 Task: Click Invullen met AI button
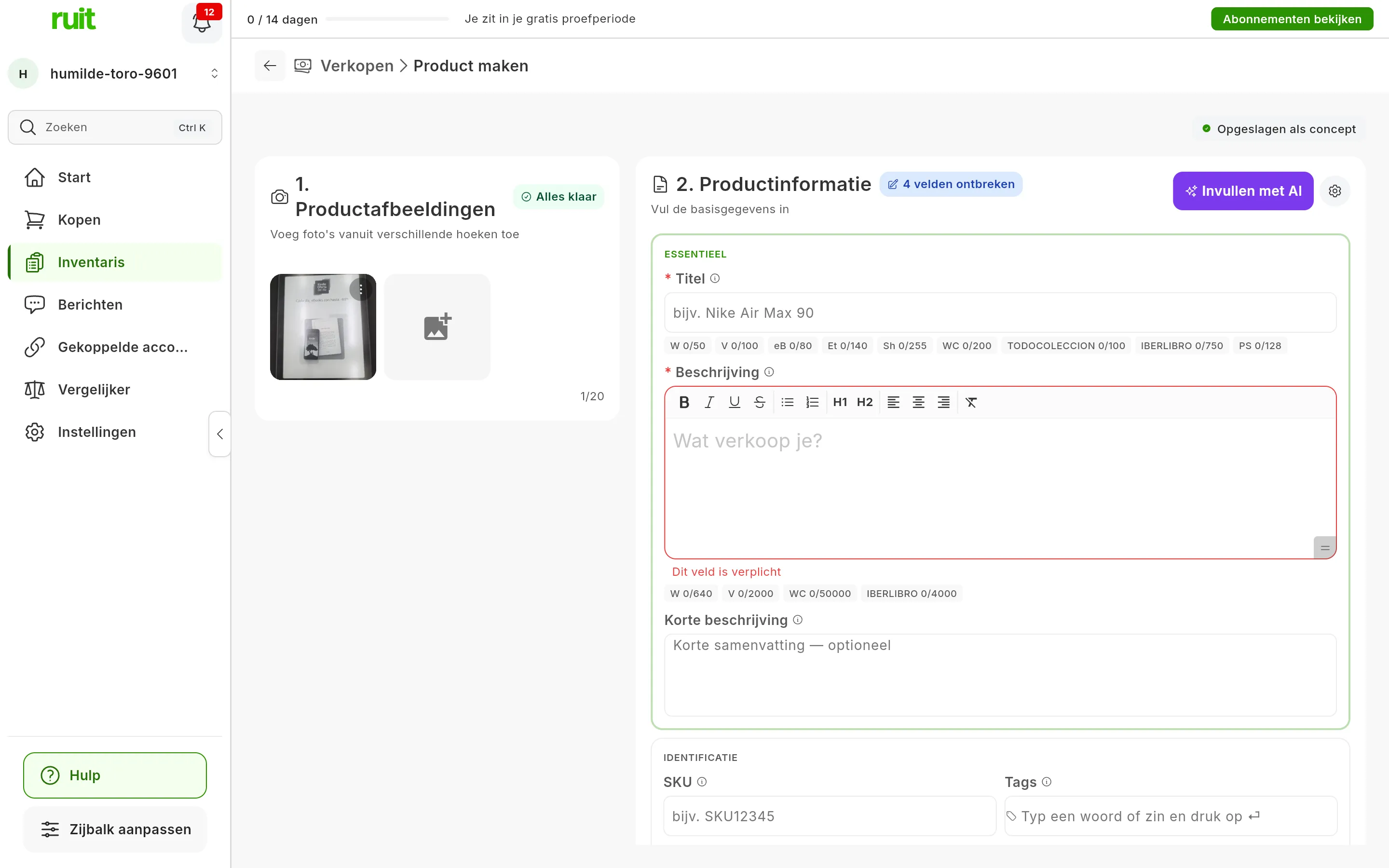(1243, 190)
